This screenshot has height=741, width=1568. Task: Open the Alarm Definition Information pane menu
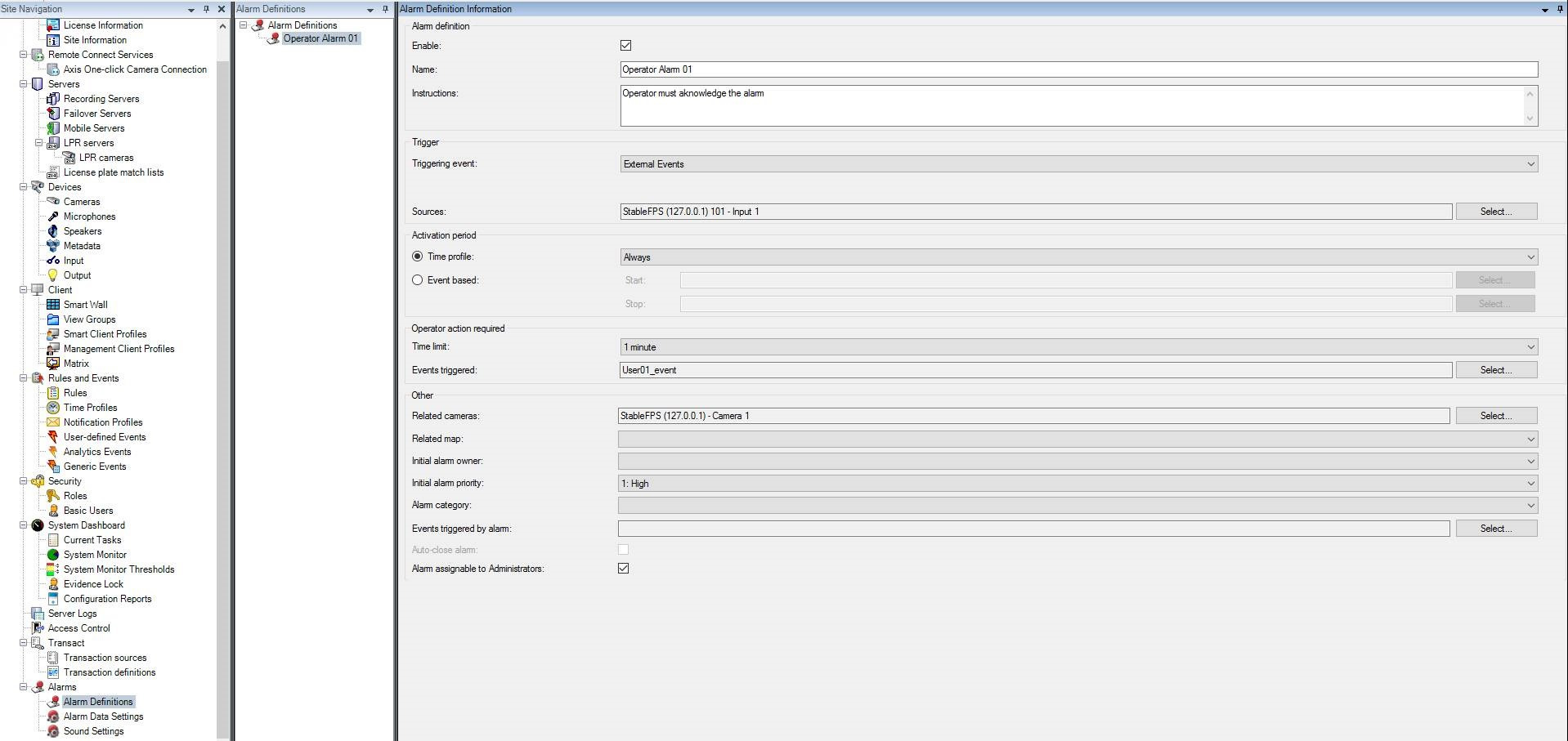pos(1544,9)
